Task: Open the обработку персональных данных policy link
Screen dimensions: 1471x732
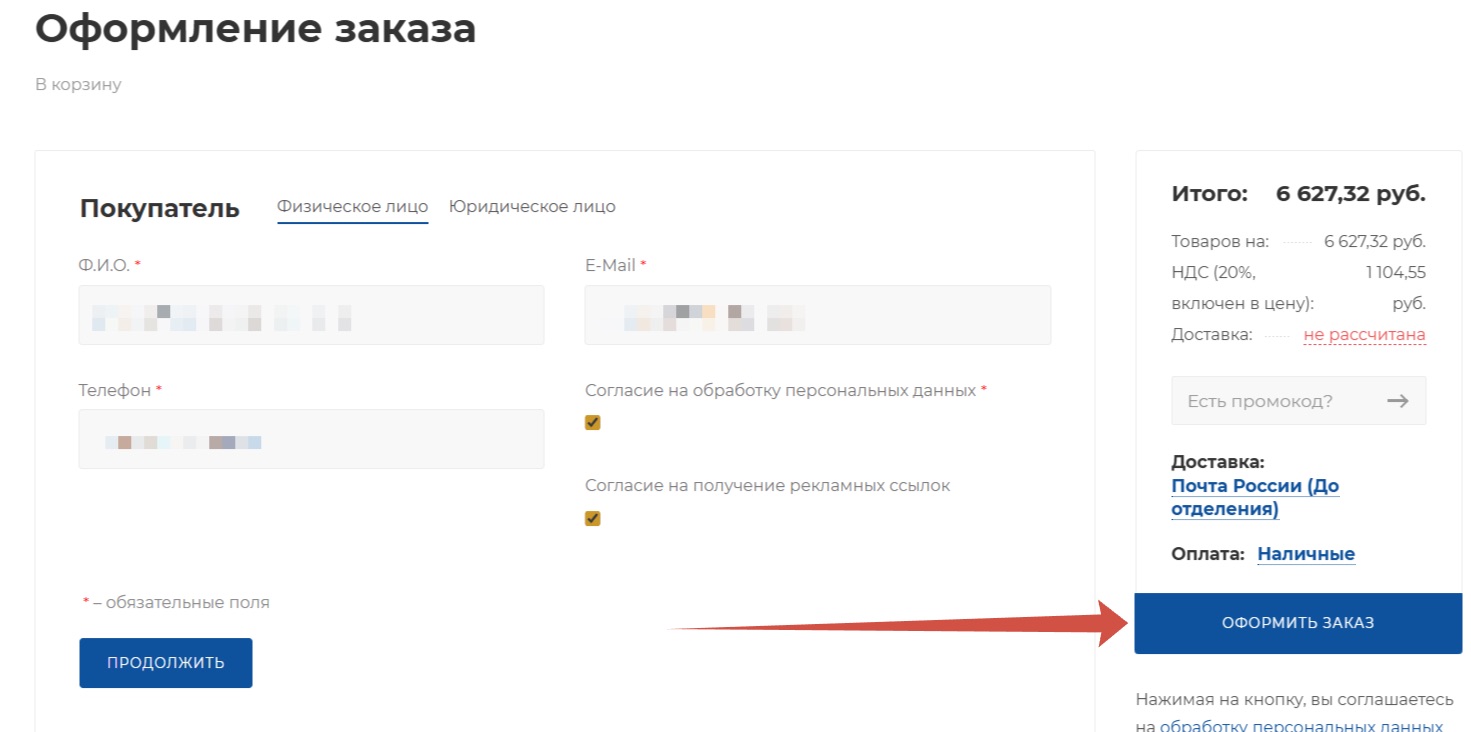Action: pyautogui.click(x=1300, y=727)
